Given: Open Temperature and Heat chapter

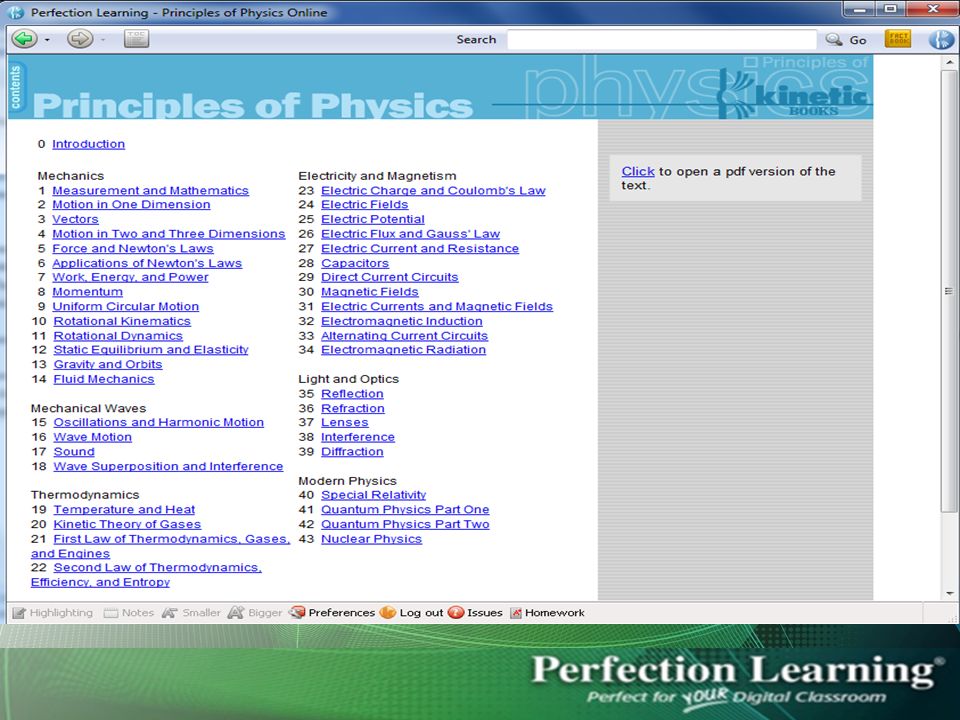Looking at the screenshot, I should point(124,509).
